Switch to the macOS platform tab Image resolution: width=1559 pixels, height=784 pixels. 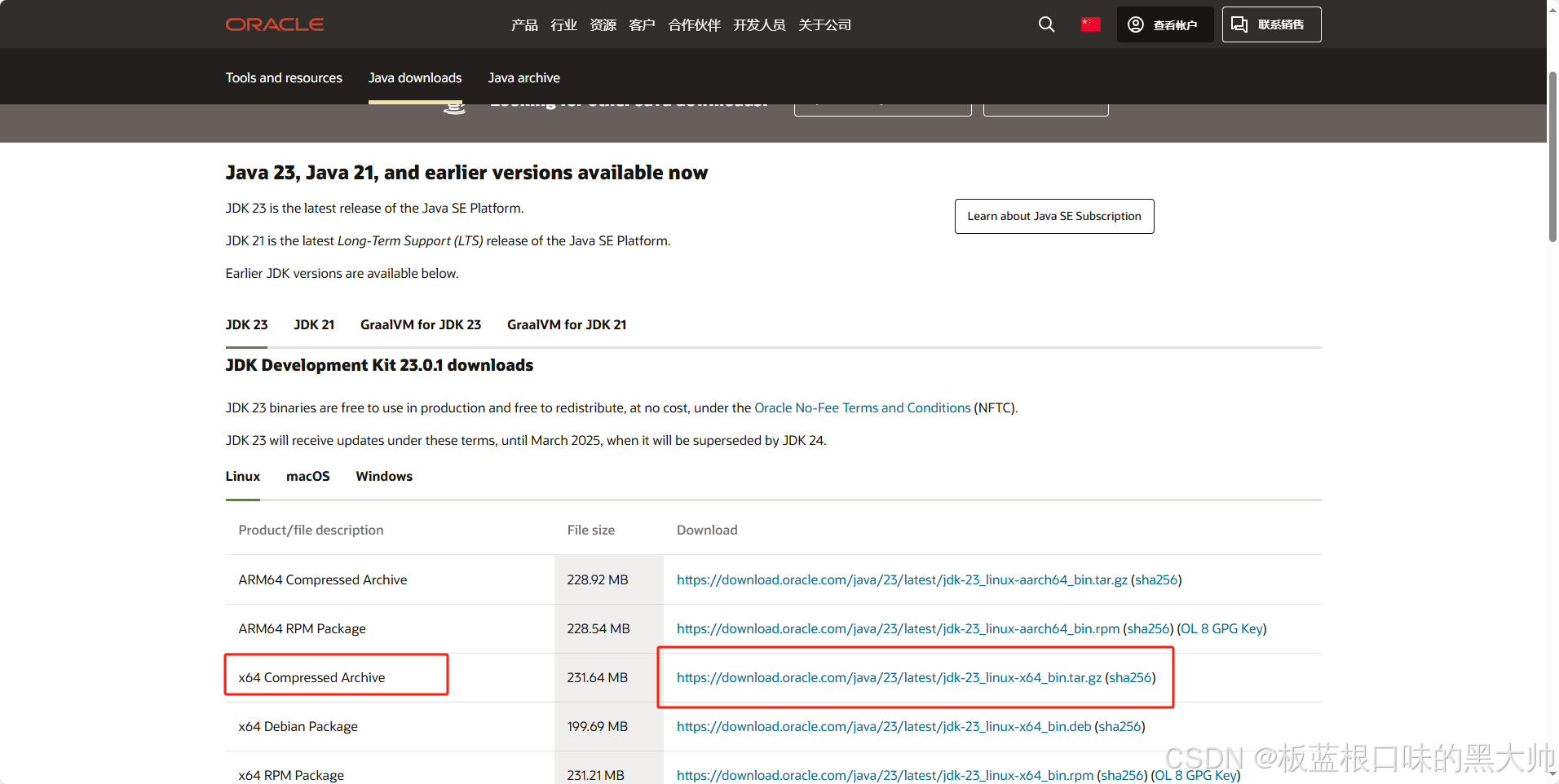coord(308,476)
